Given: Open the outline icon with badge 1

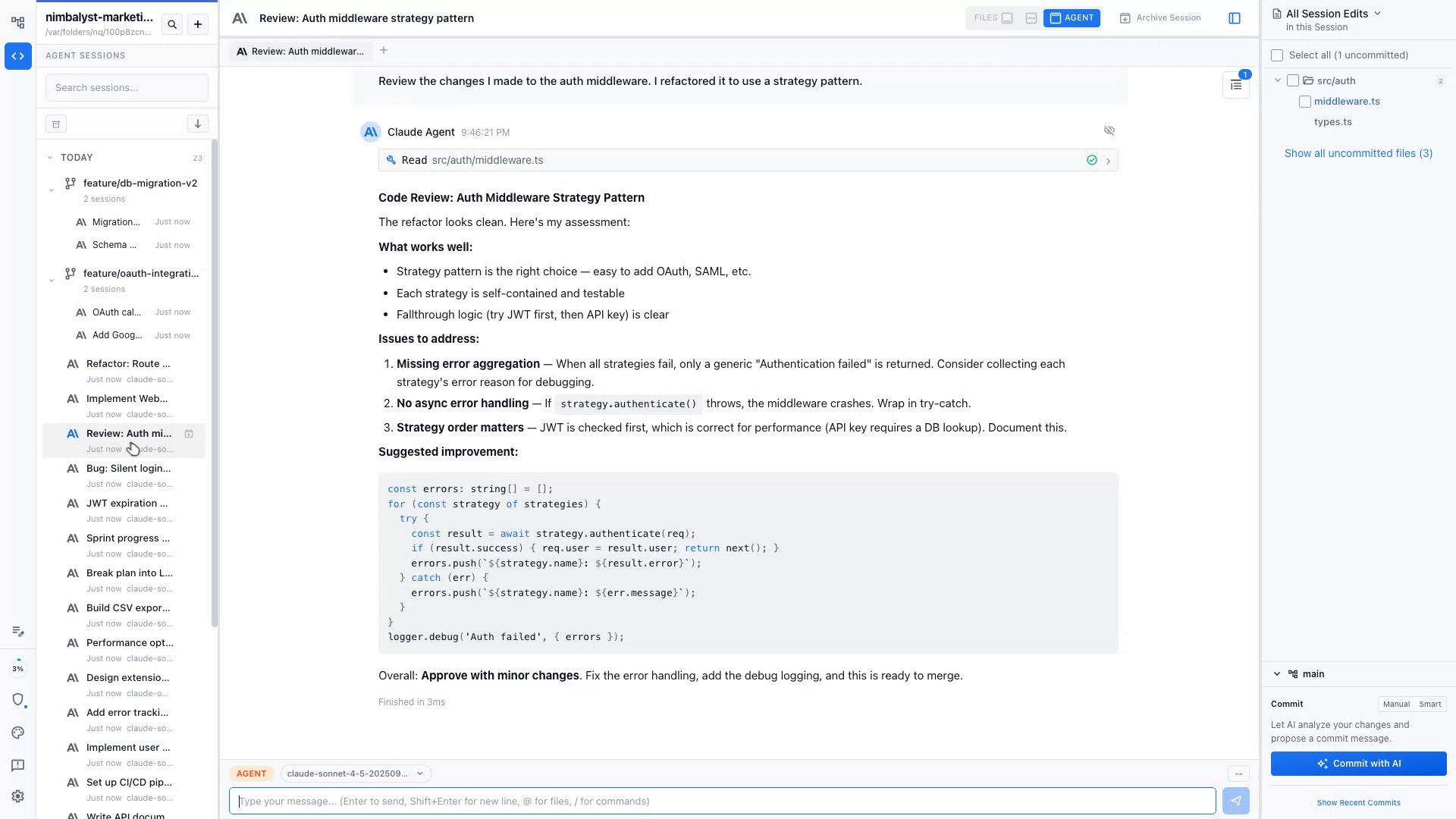Looking at the screenshot, I should point(1235,85).
